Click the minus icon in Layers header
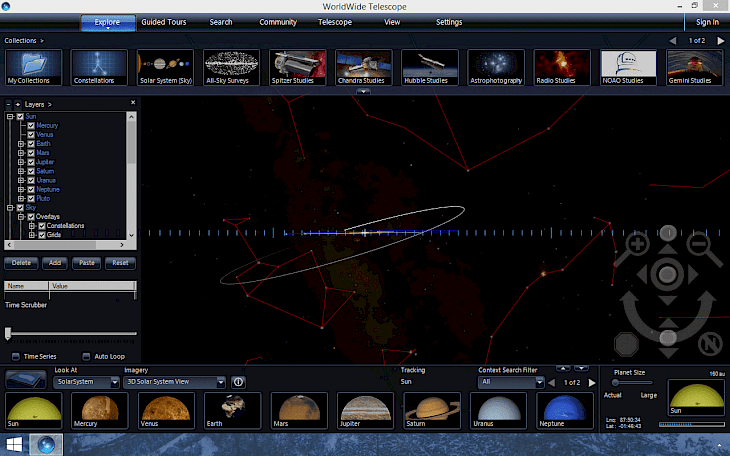Screen dimensions: 730x456 click(x=8, y=104)
